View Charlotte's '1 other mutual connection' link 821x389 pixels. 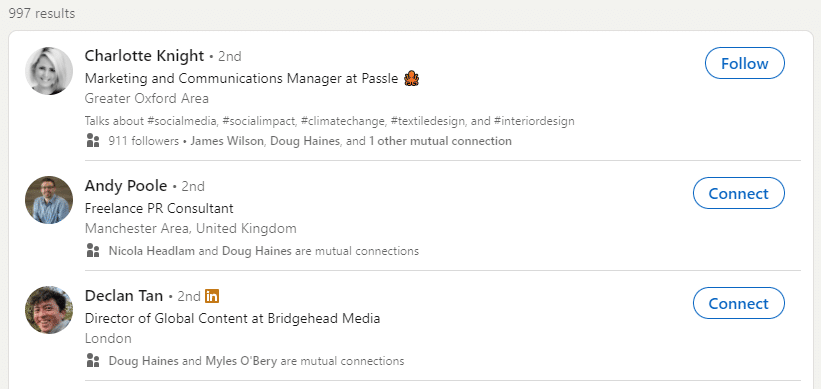point(440,141)
